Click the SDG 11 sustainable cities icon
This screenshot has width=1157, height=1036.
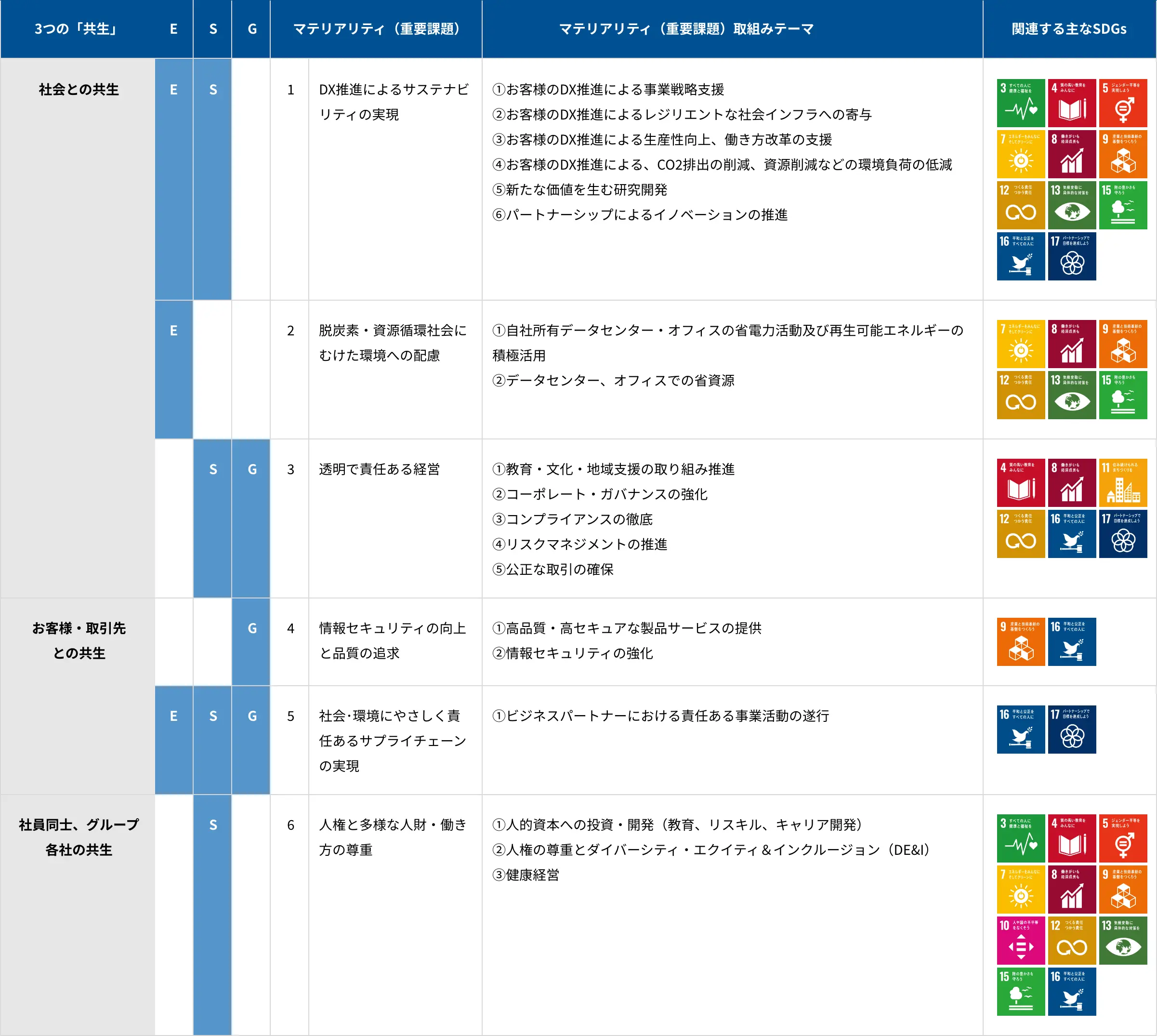point(1122,483)
